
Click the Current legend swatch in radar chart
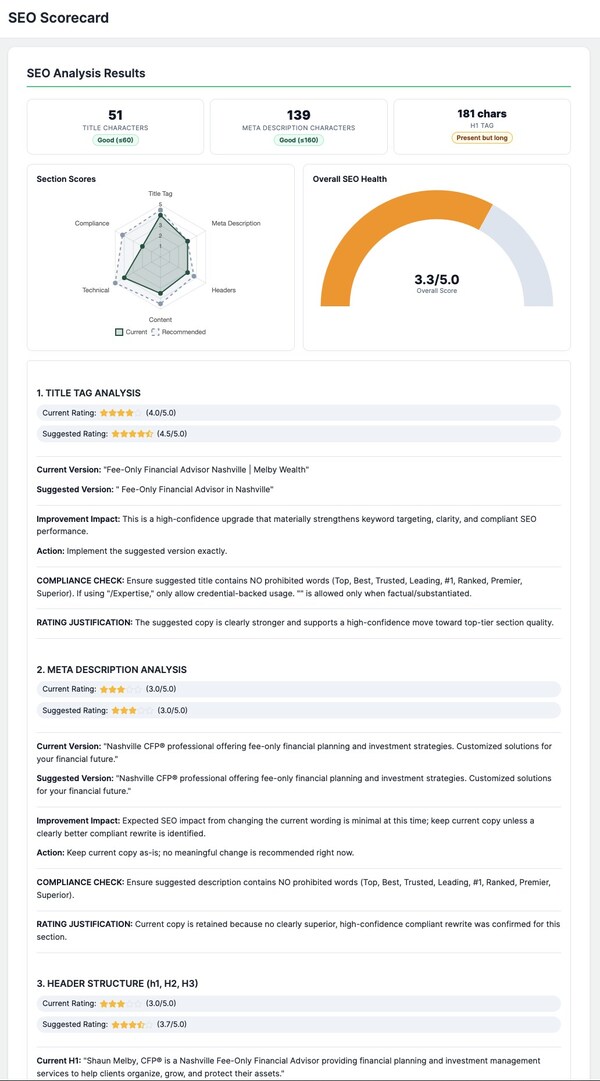click(118, 332)
